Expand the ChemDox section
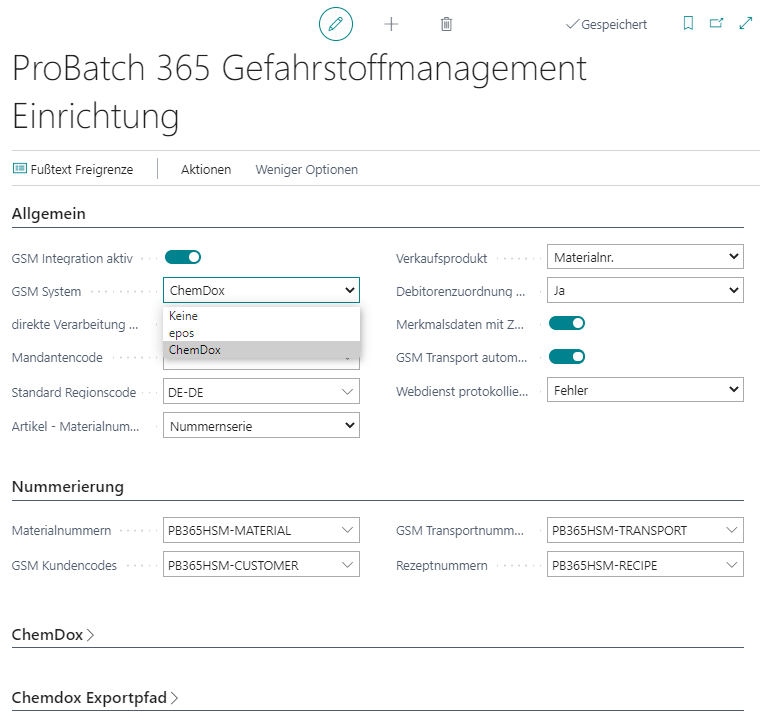This screenshot has height=720, width=766. tap(53, 635)
